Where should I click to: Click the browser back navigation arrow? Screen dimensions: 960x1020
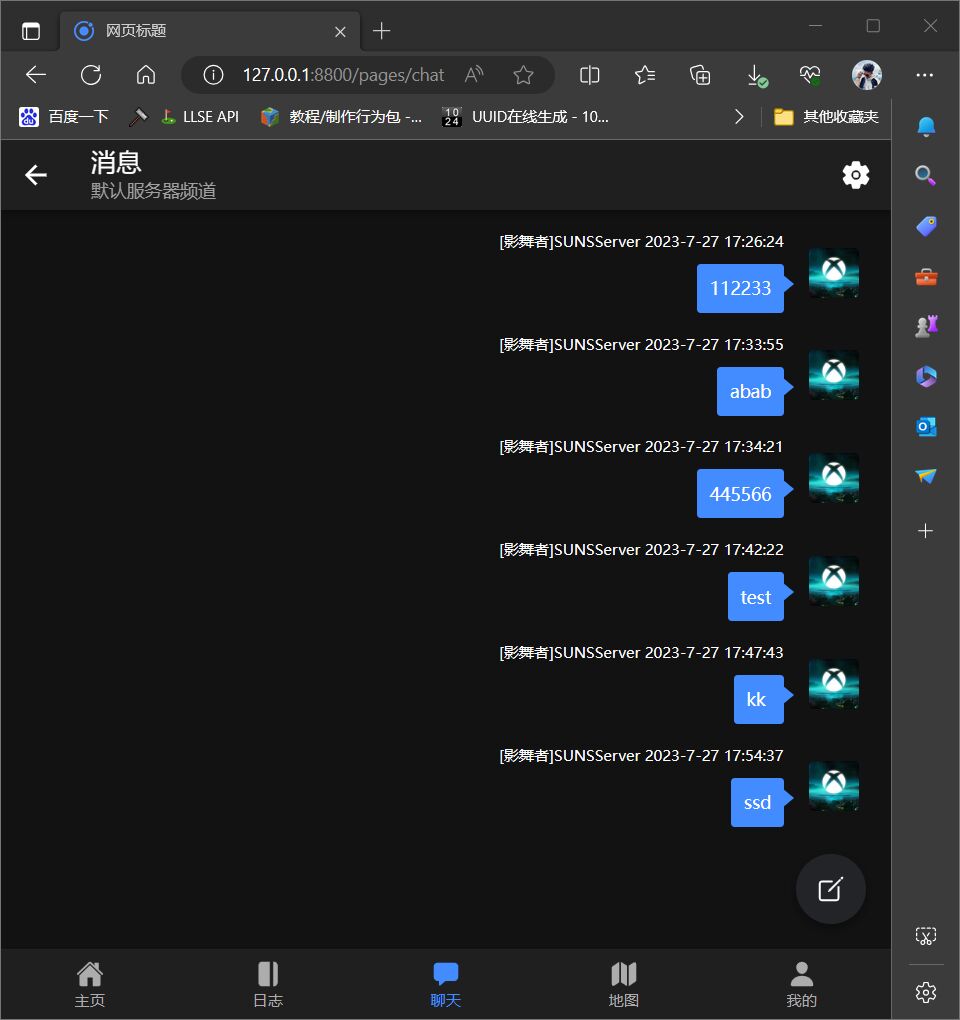(36, 75)
